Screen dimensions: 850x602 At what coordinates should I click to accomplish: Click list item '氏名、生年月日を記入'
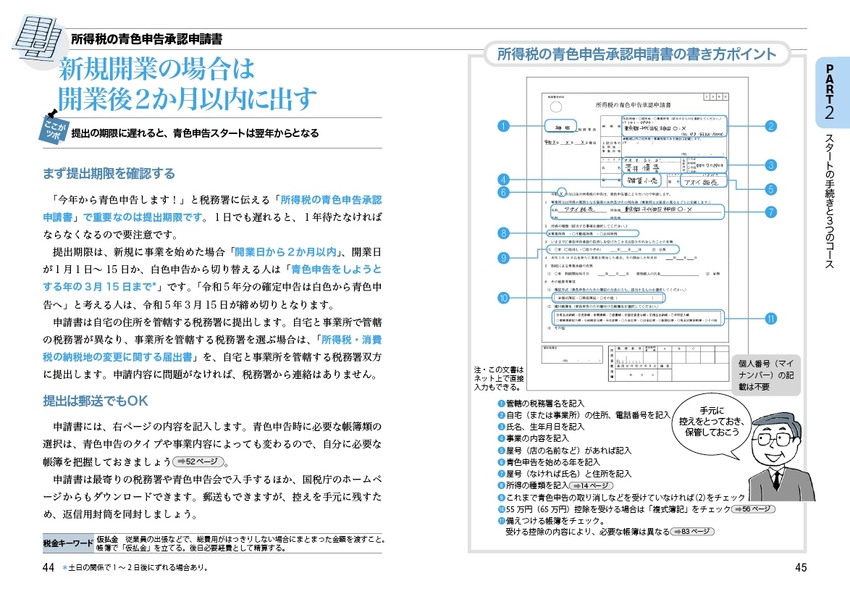tap(545, 427)
